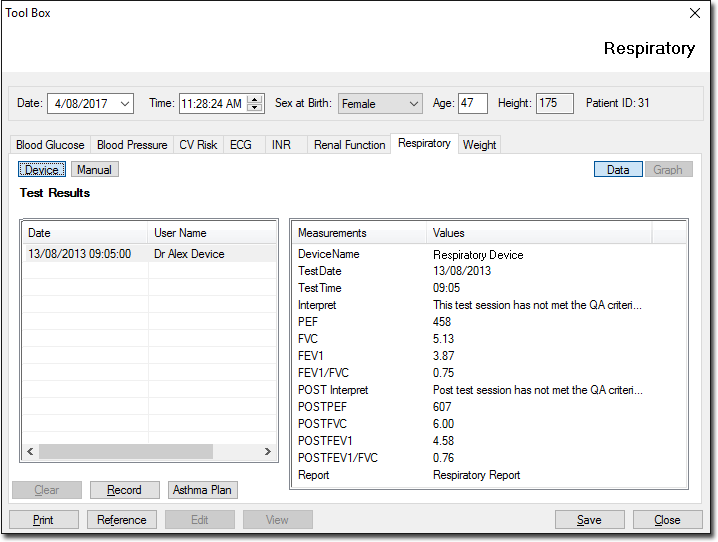Screen dimensions: 718x542
Task: Expand the Sex at Birth dropdown
Action: pyautogui.click(x=413, y=104)
